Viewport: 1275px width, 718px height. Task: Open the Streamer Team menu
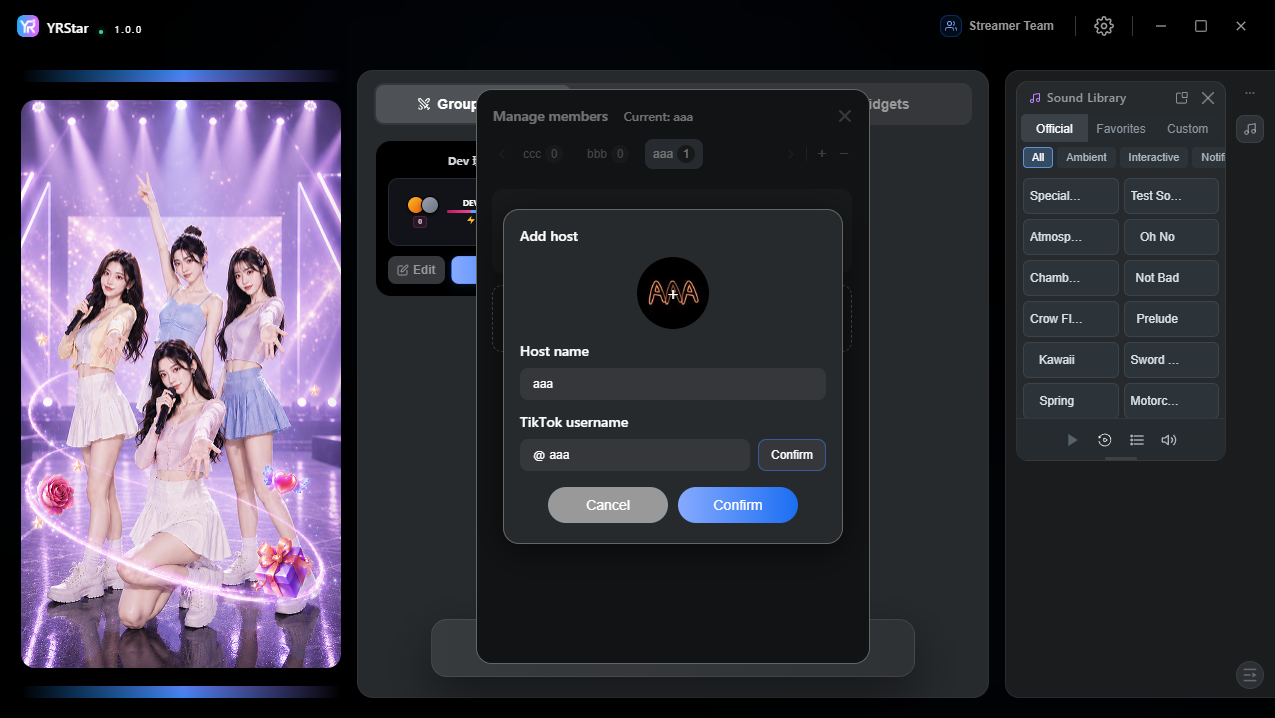997,26
